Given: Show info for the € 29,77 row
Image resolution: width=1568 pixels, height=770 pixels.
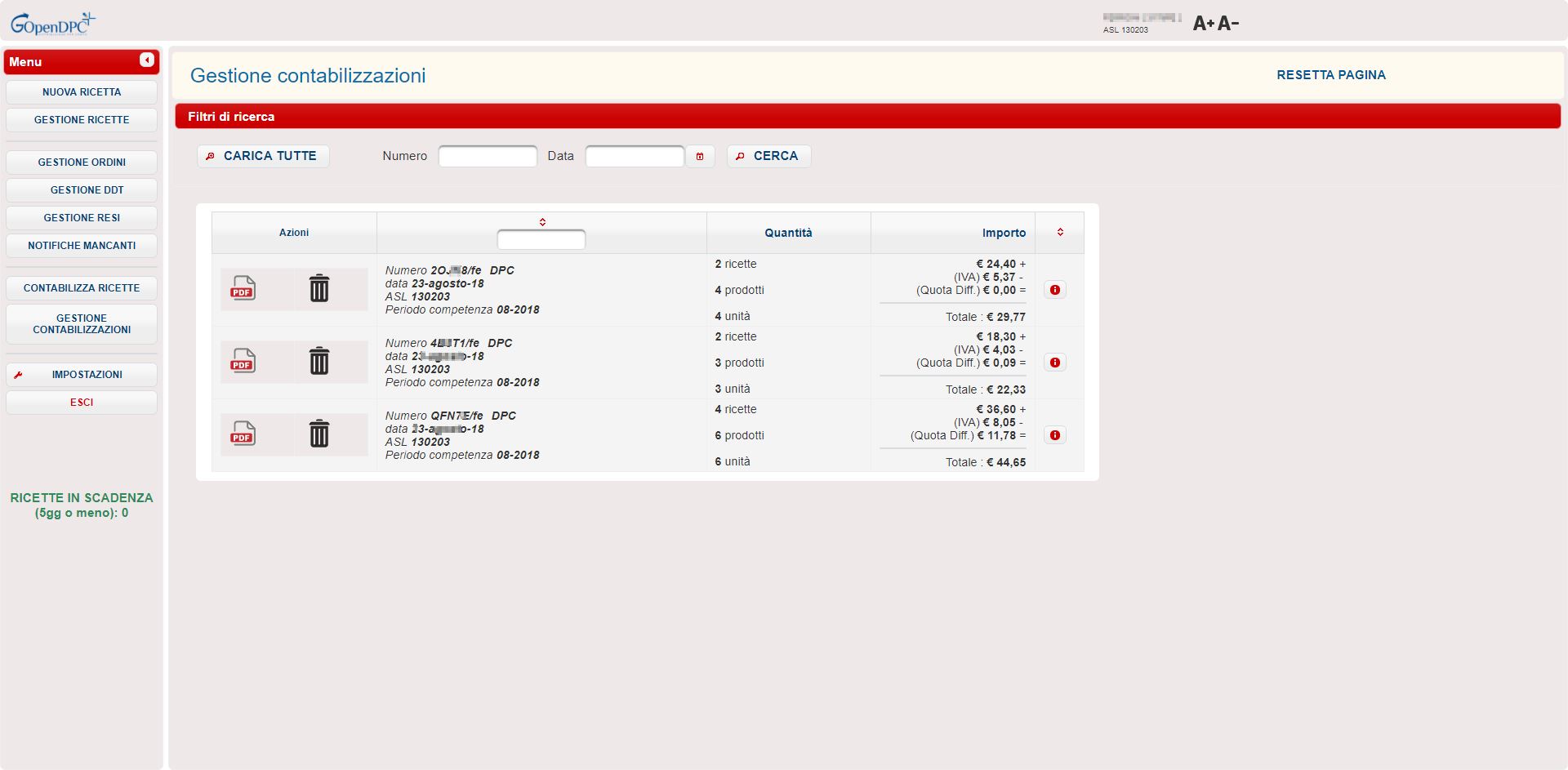Looking at the screenshot, I should [x=1054, y=290].
